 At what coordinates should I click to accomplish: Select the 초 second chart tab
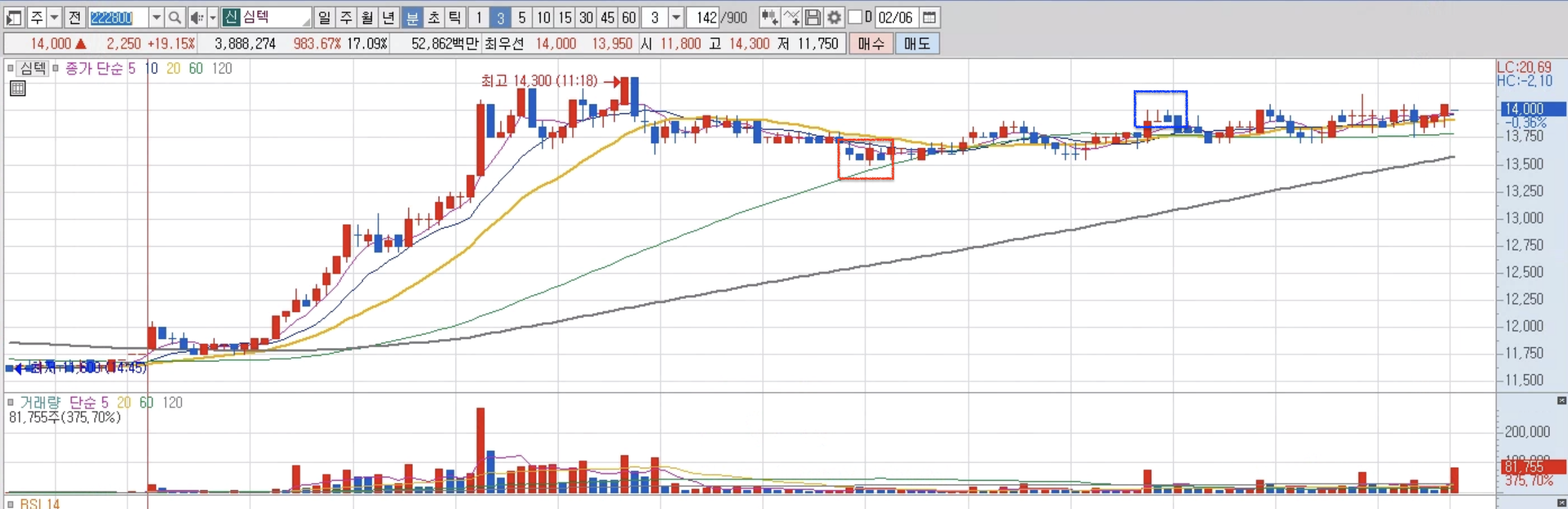click(434, 17)
